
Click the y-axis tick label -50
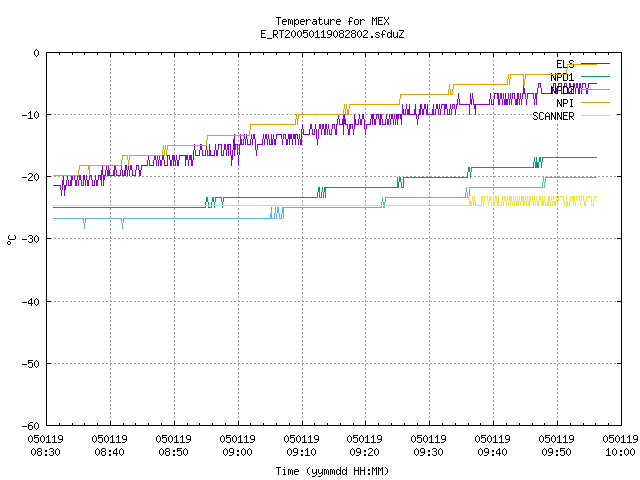coord(31,364)
